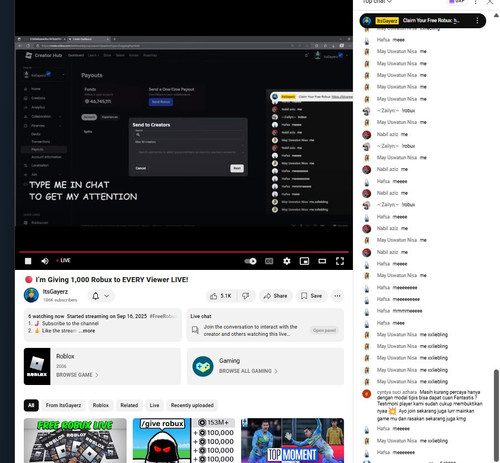This screenshot has width=500, height=463.
Task: Select the Roblox filter chip
Action: [101, 405]
